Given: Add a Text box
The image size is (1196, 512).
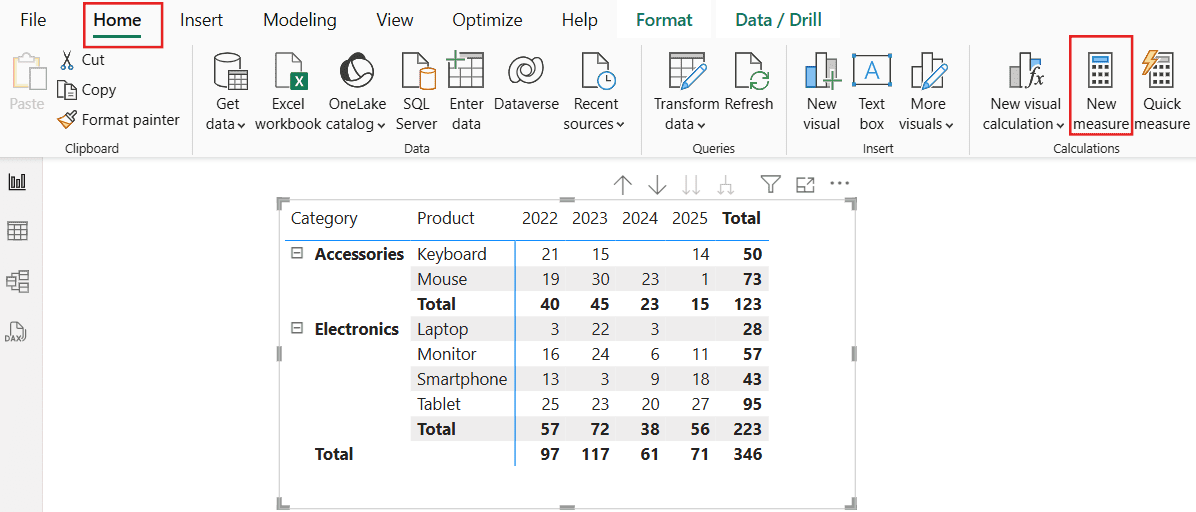Looking at the screenshot, I should [x=871, y=92].
